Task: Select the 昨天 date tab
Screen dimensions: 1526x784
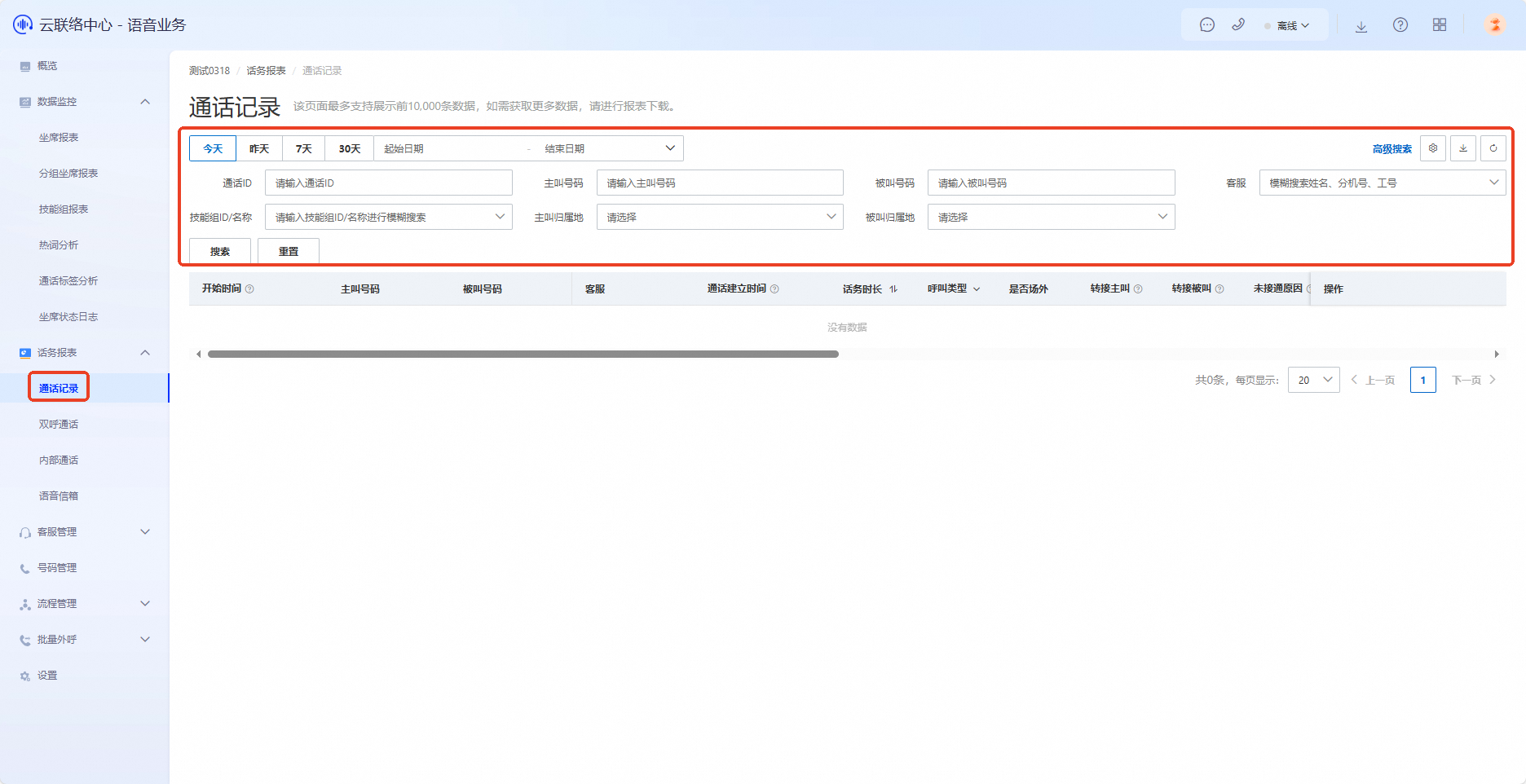Action: 259,148
